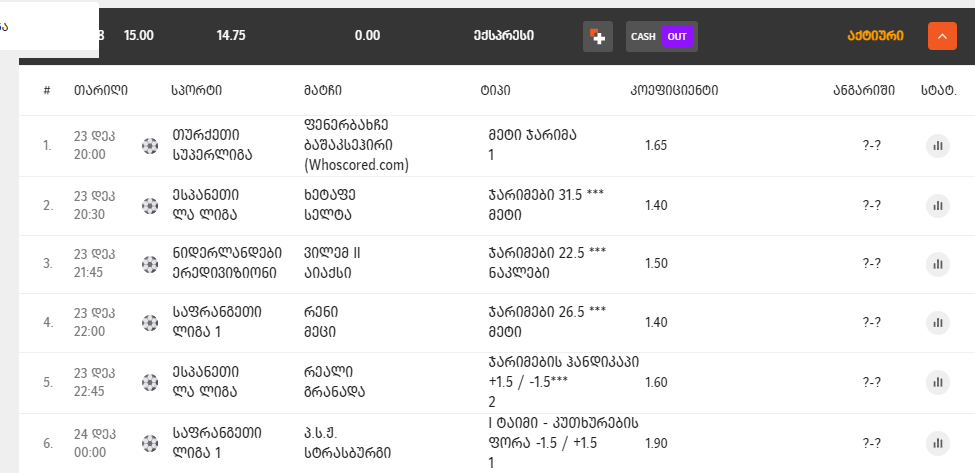Click stats icon for ვილემ II – აიაქსი
This screenshot has height=473, width=975.
tap(937, 264)
